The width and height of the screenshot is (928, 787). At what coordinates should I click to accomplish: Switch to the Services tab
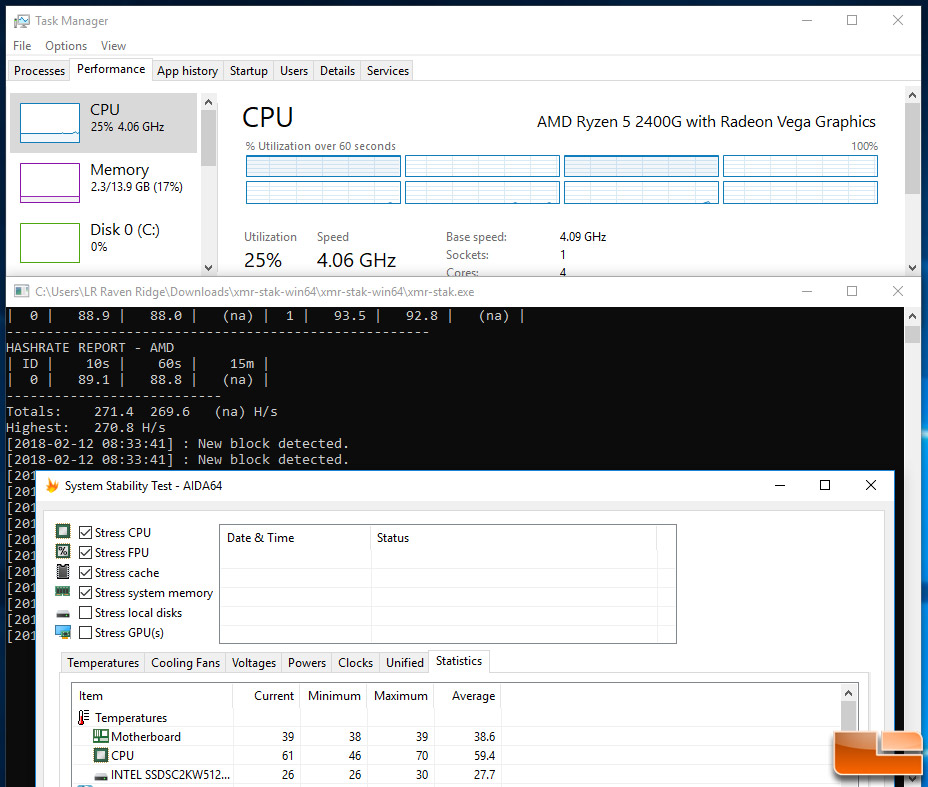pyautogui.click(x=388, y=70)
